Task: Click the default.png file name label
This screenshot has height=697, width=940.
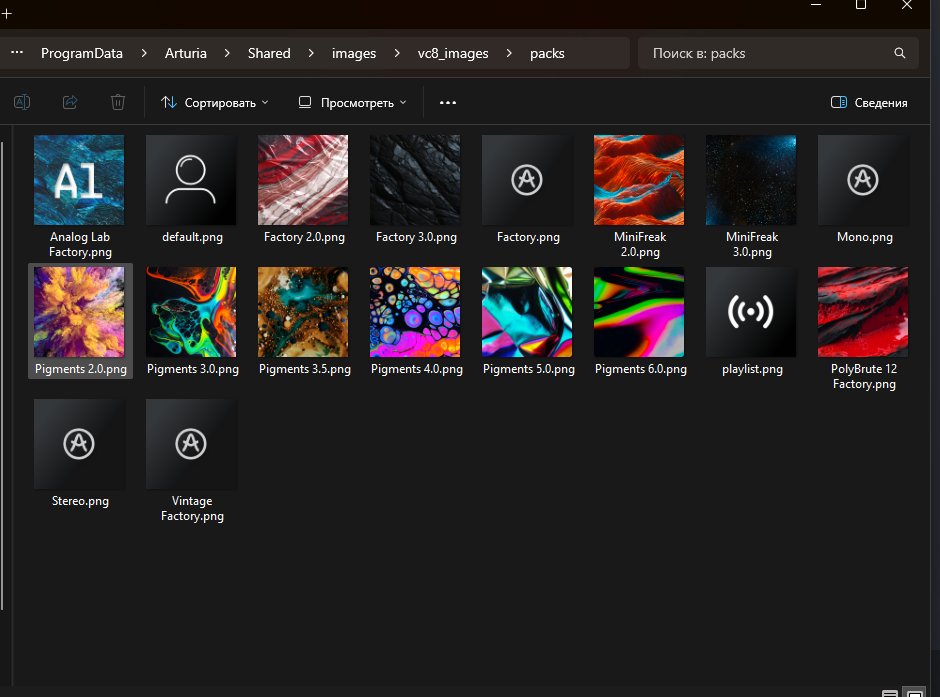Action: [x=192, y=237]
